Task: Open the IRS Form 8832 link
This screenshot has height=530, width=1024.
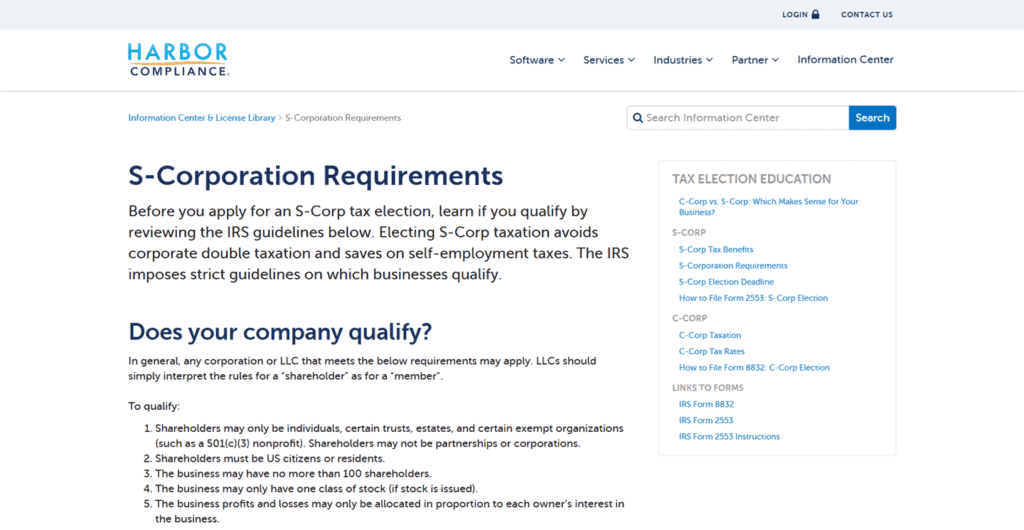Action: pyautogui.click(x=706, y=405)
